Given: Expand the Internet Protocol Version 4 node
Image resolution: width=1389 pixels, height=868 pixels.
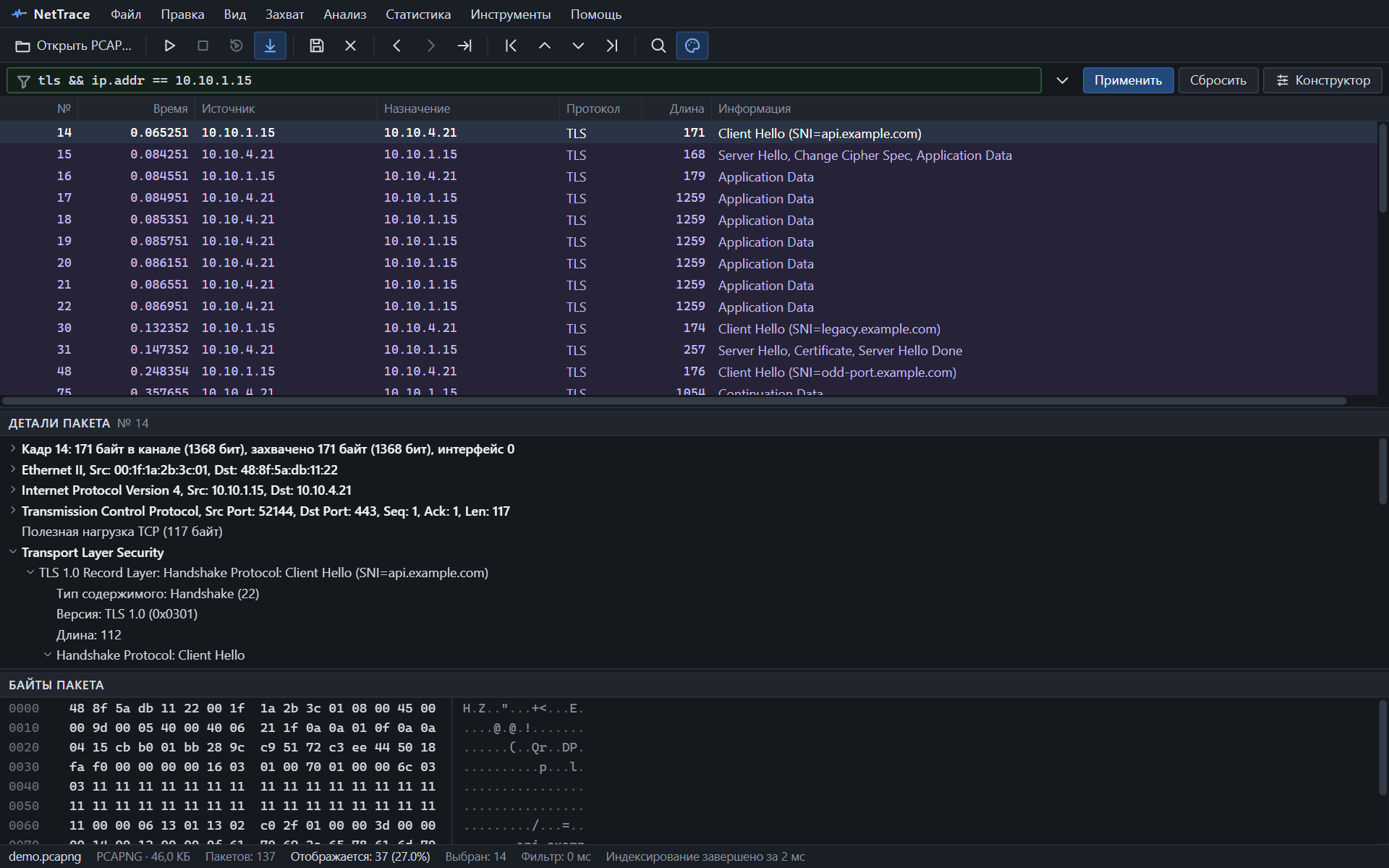Looking at the screenshot, I should [x=13, y=490].
